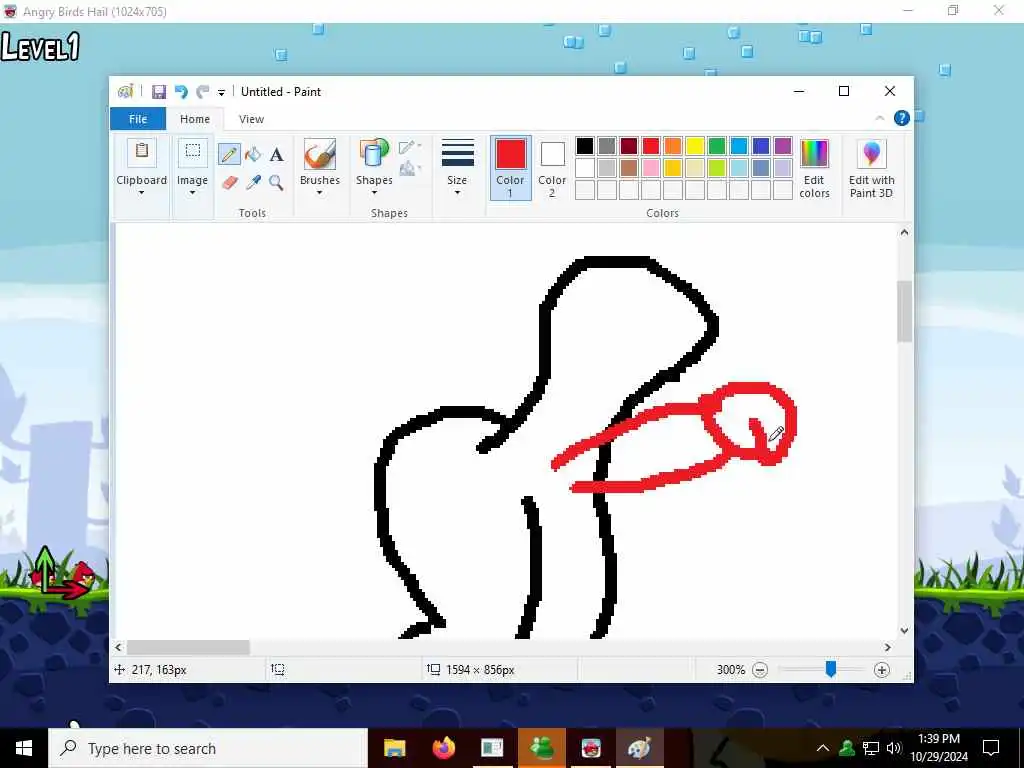Open Edit colors dialog
The height and width of the screenshot is (768, 1024).
(x=814, y=169)
